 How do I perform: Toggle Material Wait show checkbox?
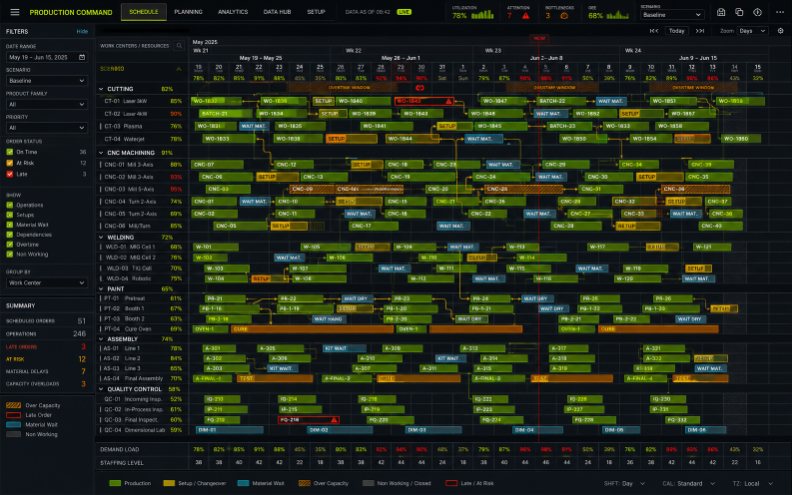tap(9, 225)
